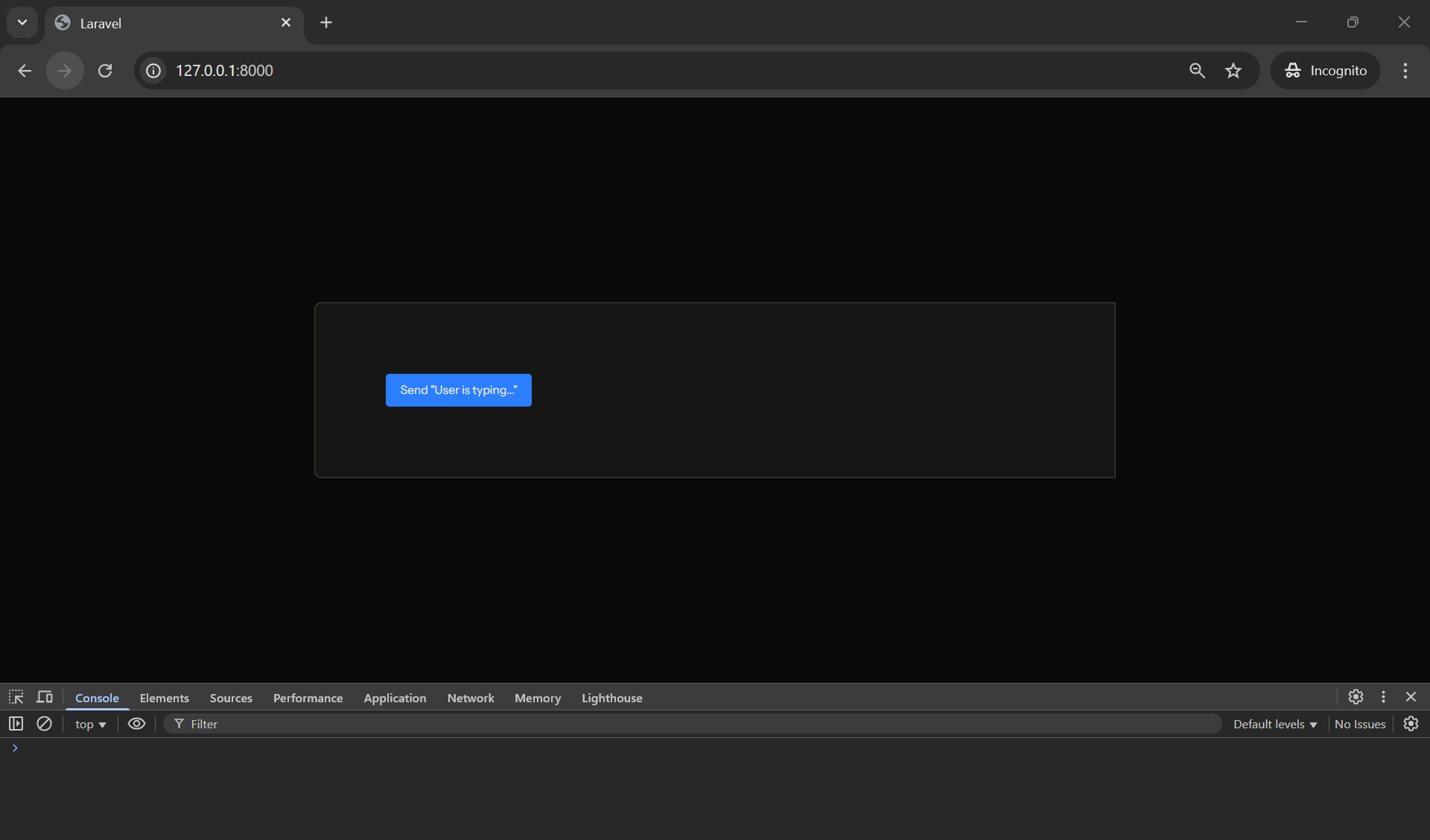Clear the console with the ban icon

coord(44,724)
